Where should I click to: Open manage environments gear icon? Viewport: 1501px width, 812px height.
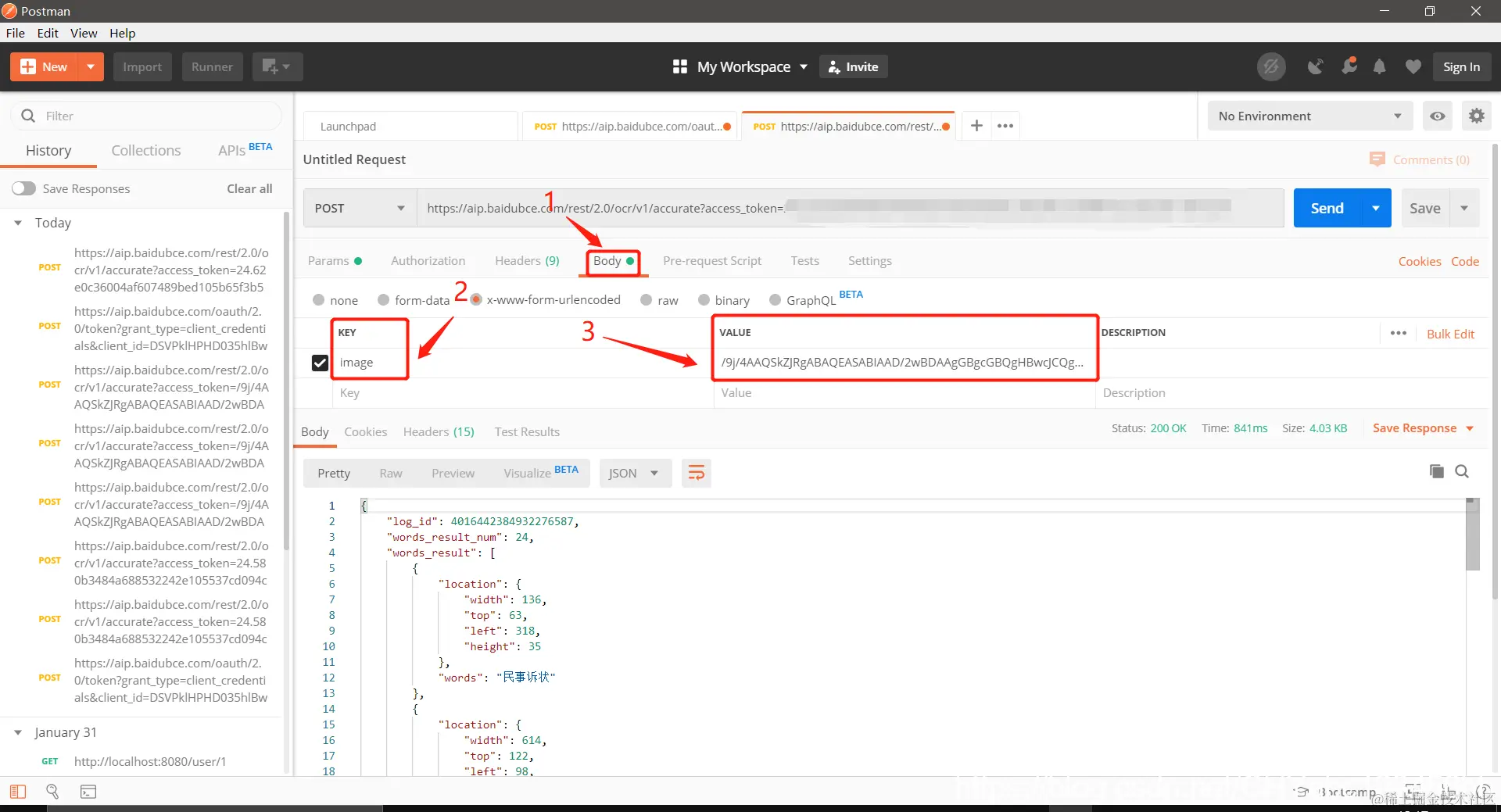click(1476, 116)
